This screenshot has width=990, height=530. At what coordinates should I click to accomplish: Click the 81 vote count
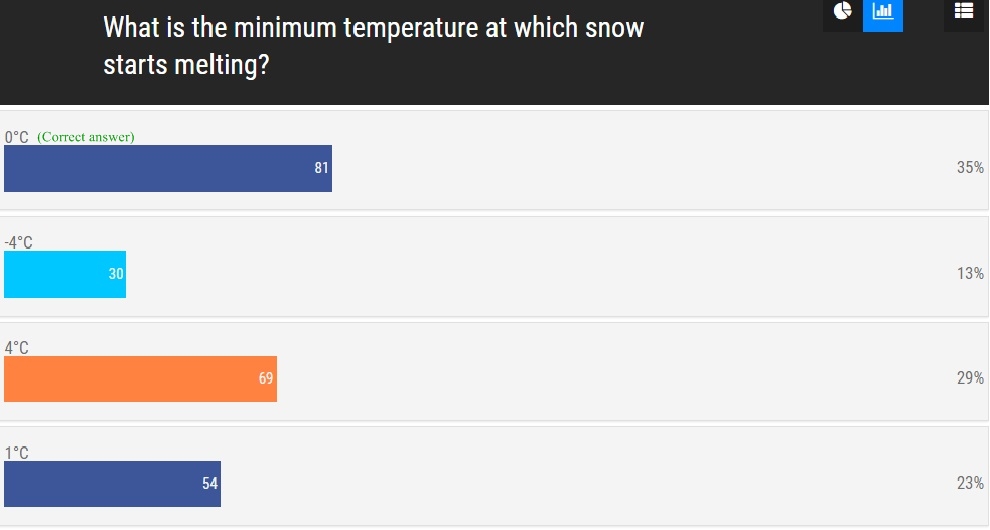pyautogui.click(x=321, y=168)
